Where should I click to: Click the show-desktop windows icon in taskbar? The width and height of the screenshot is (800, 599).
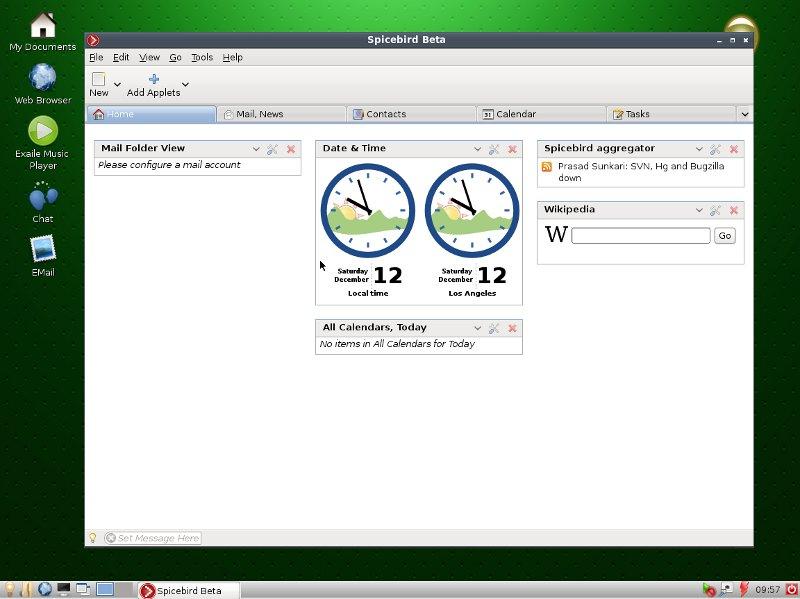(83, 589)
